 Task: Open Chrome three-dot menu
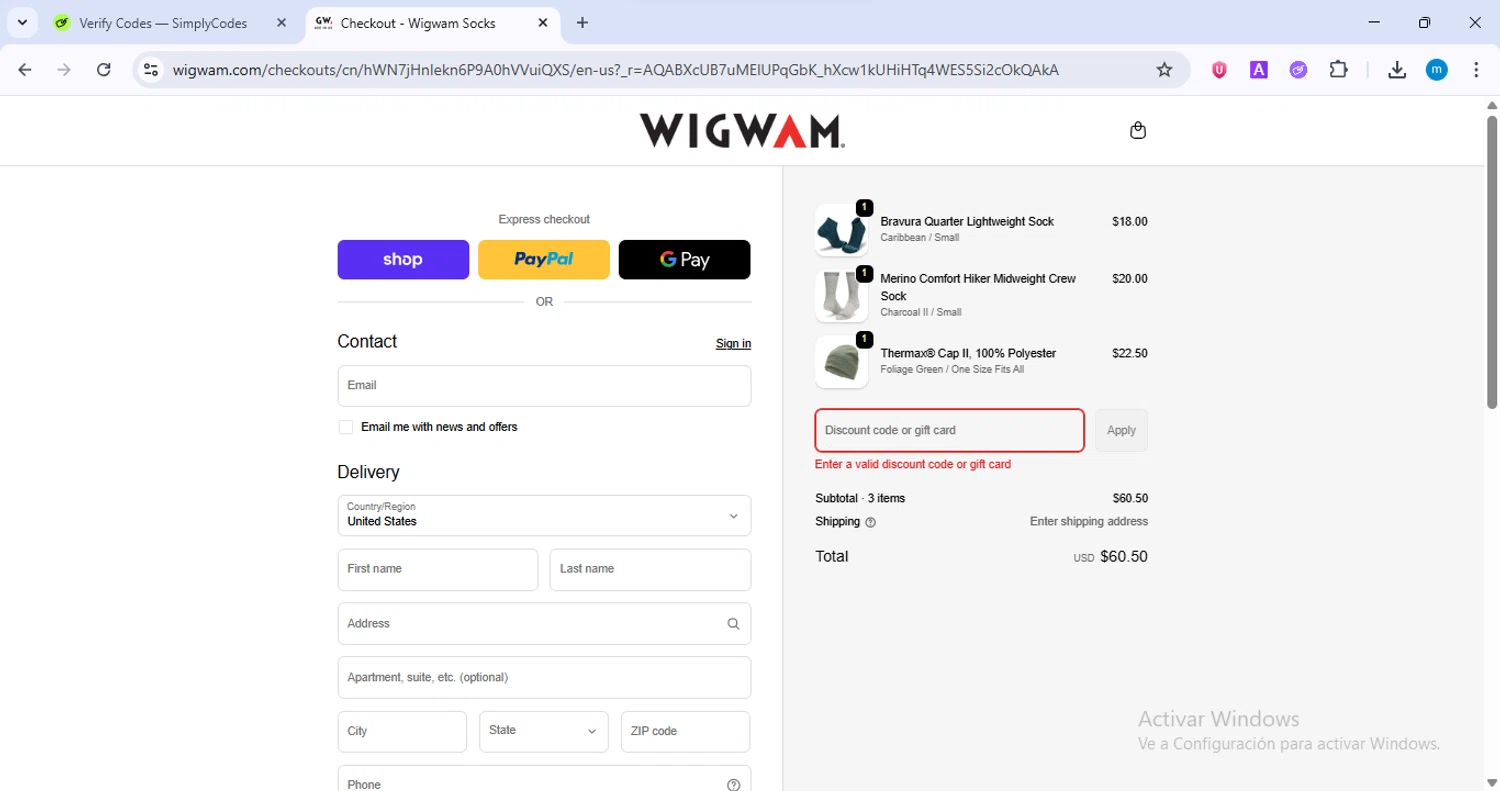1476,70
